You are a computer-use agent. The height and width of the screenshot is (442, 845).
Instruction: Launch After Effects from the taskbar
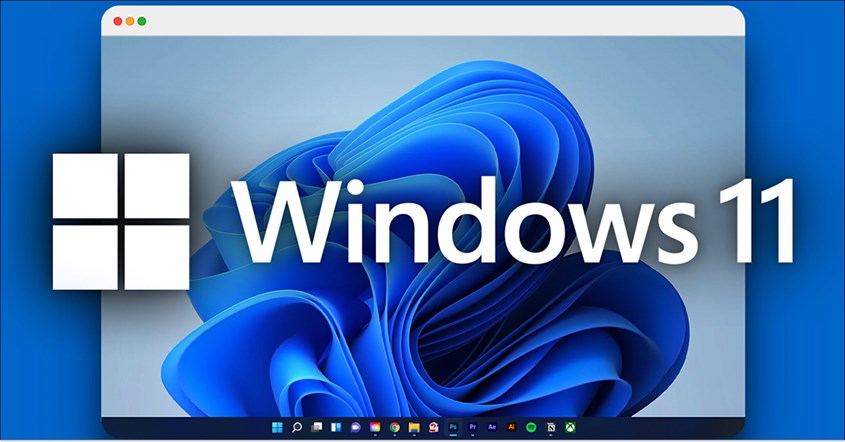(492, 427)
